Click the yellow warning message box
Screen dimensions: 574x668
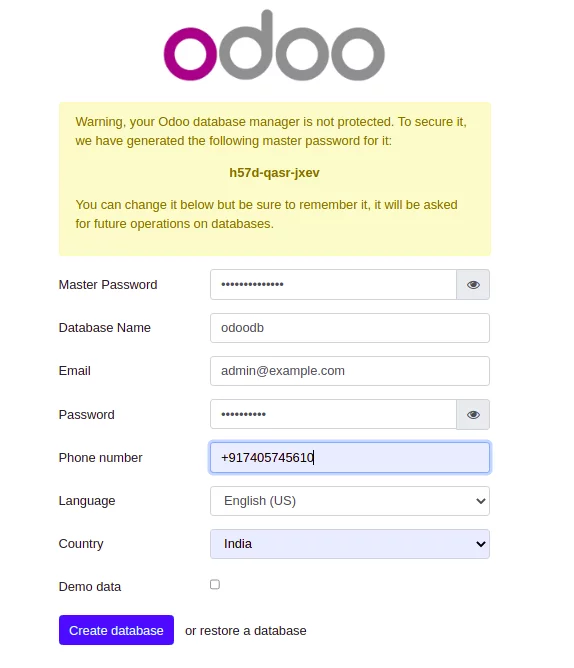tap(275, 179)
